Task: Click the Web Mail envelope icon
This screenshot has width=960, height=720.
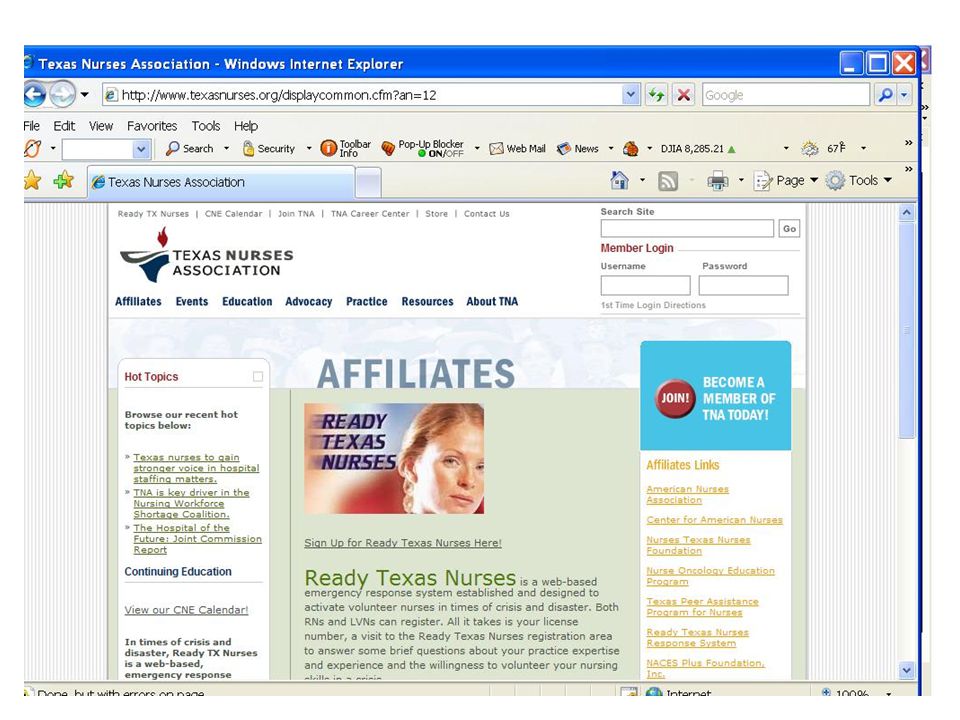Action: click(x=517, y=148)
